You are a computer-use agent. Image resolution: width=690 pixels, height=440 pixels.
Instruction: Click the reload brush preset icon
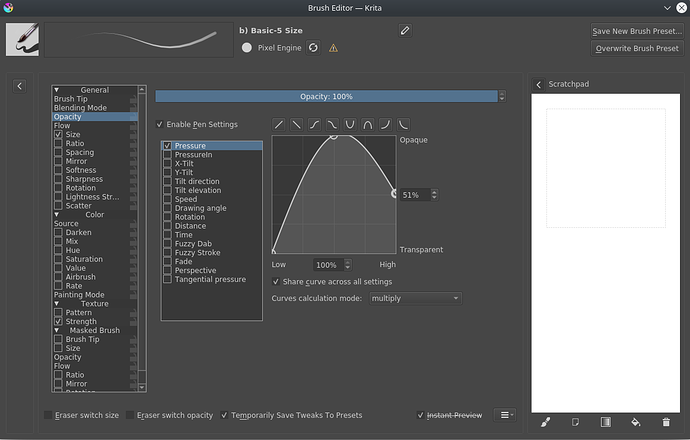click(x=312, y=47)
